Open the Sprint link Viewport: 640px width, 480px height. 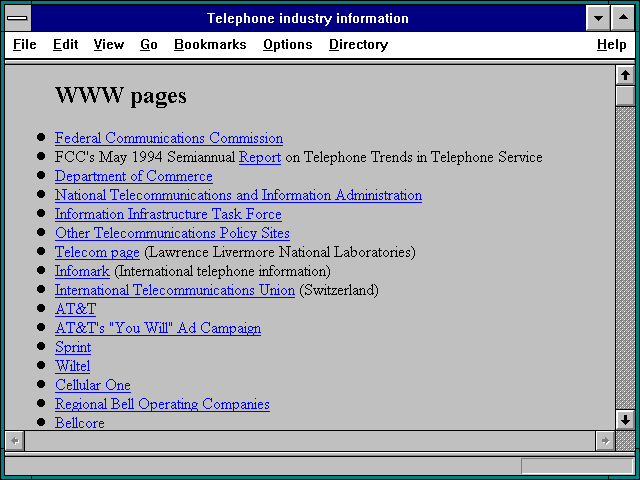click(73, 347)
